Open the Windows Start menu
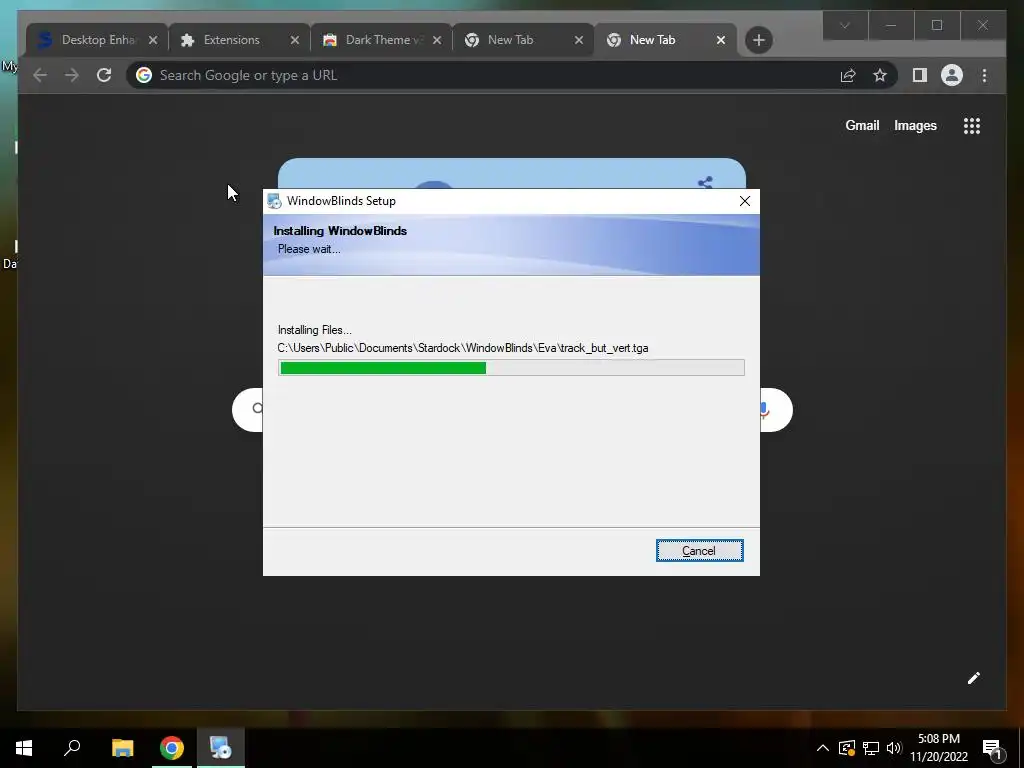1024x768 pixels. click(24, 748)
